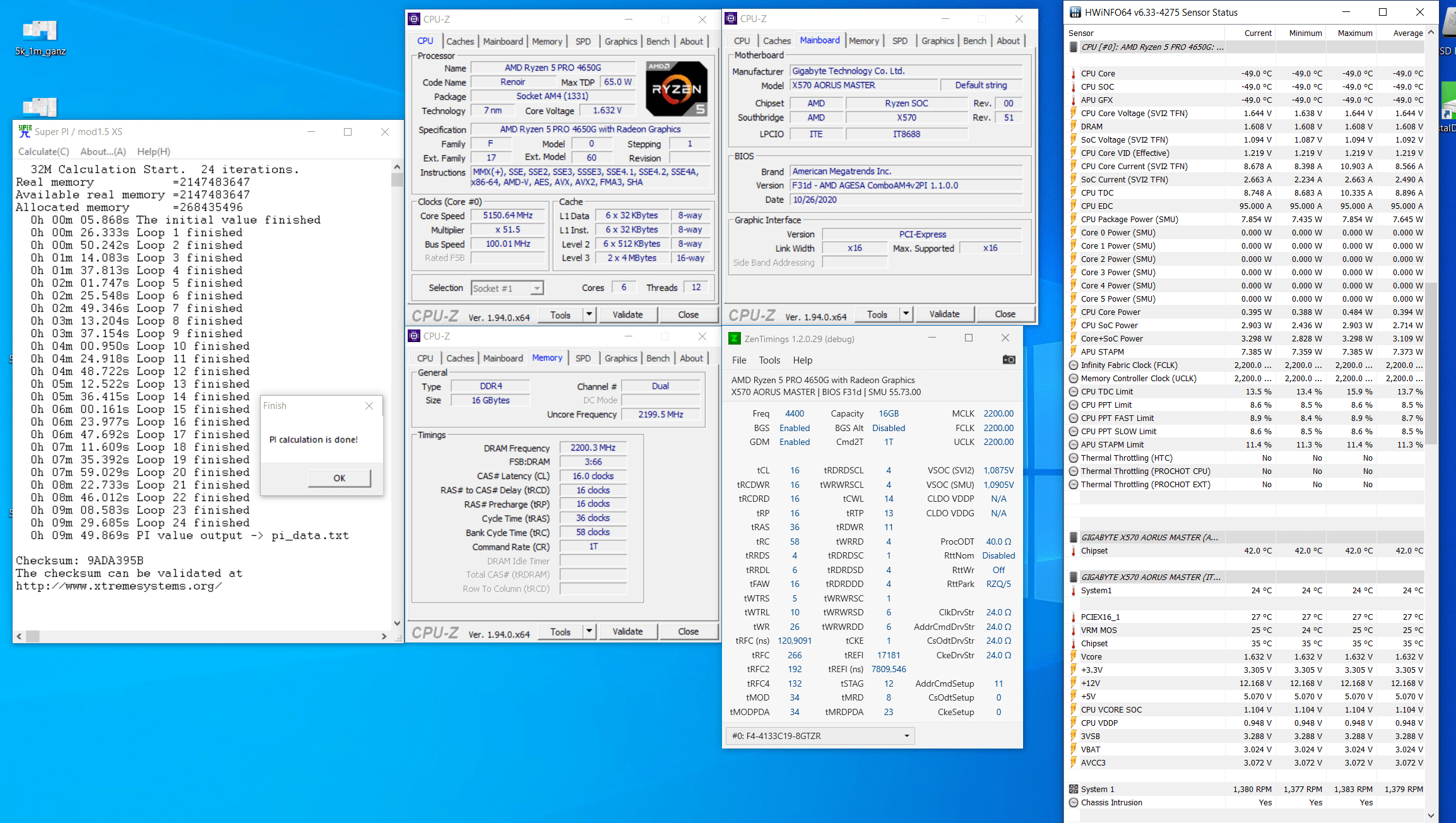The image size is (1456, 823).
Task: Open the F4-4133C19-8GTZR module dropdown
Action: point(820,736)
